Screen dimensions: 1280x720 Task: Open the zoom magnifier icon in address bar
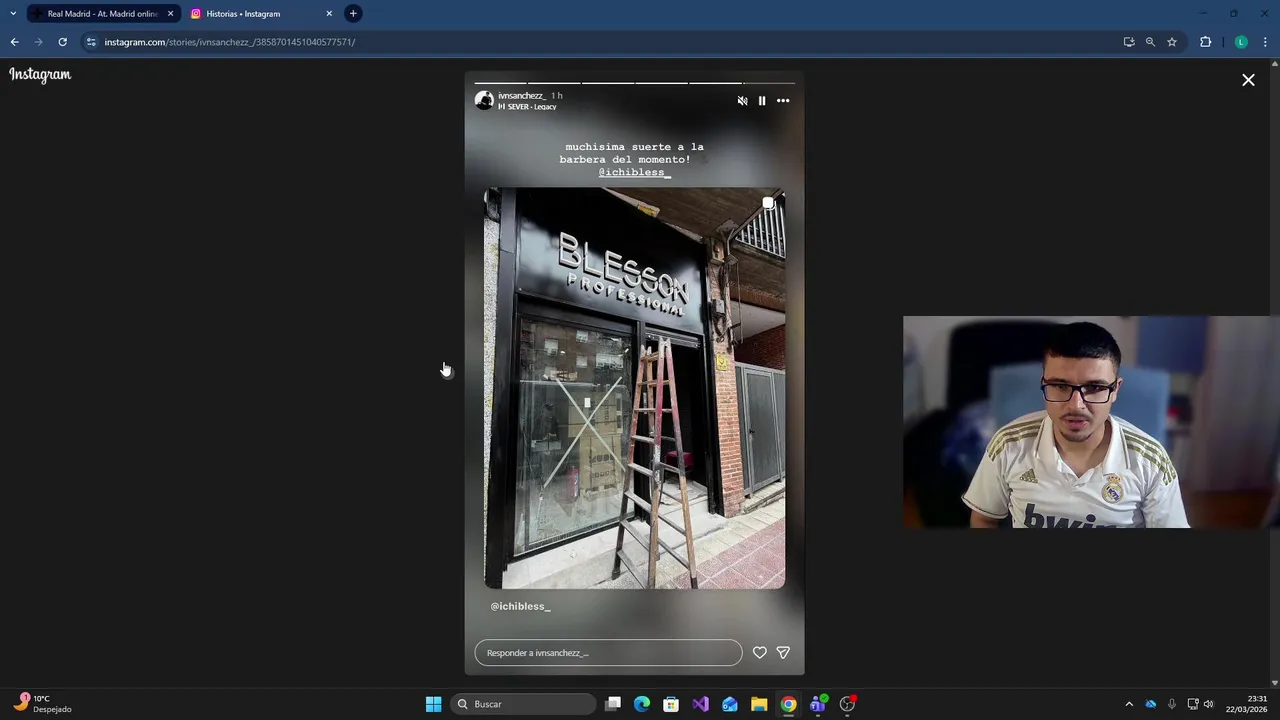(x=1150, y=42)
